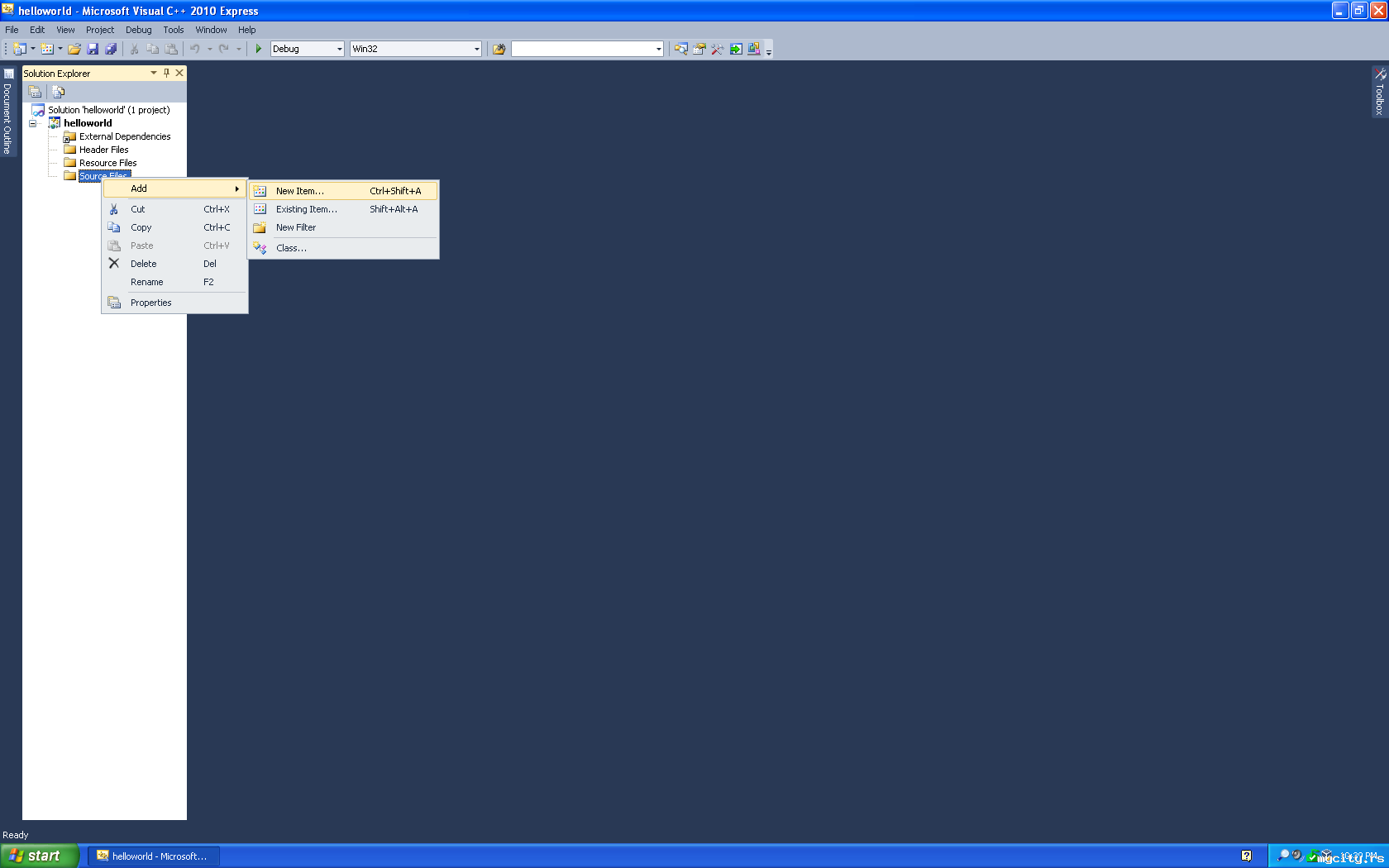Viewport: 1389px width, 868px height.
Task: Click the Add New Item toolbar icon
Action: pyautogui.click(x=47, y=49)
